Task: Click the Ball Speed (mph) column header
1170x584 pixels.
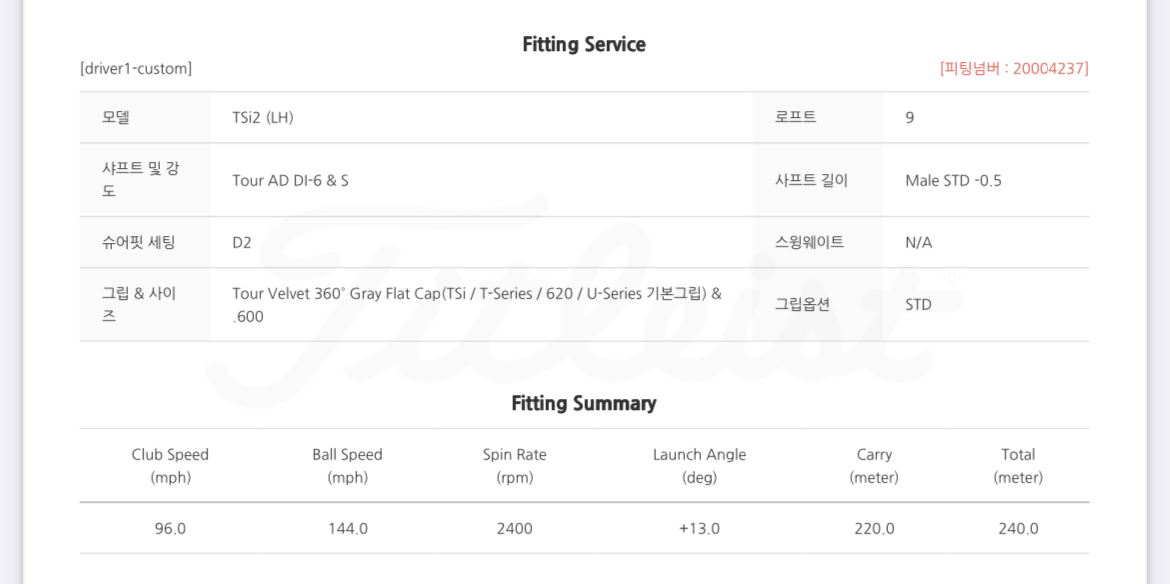Action: click(x=347, y=466)
